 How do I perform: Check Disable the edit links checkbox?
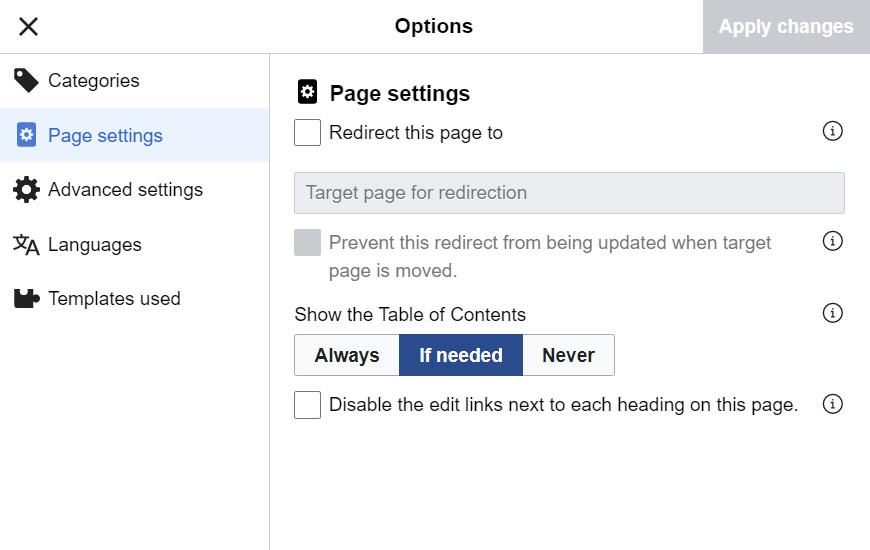[308, 405]
